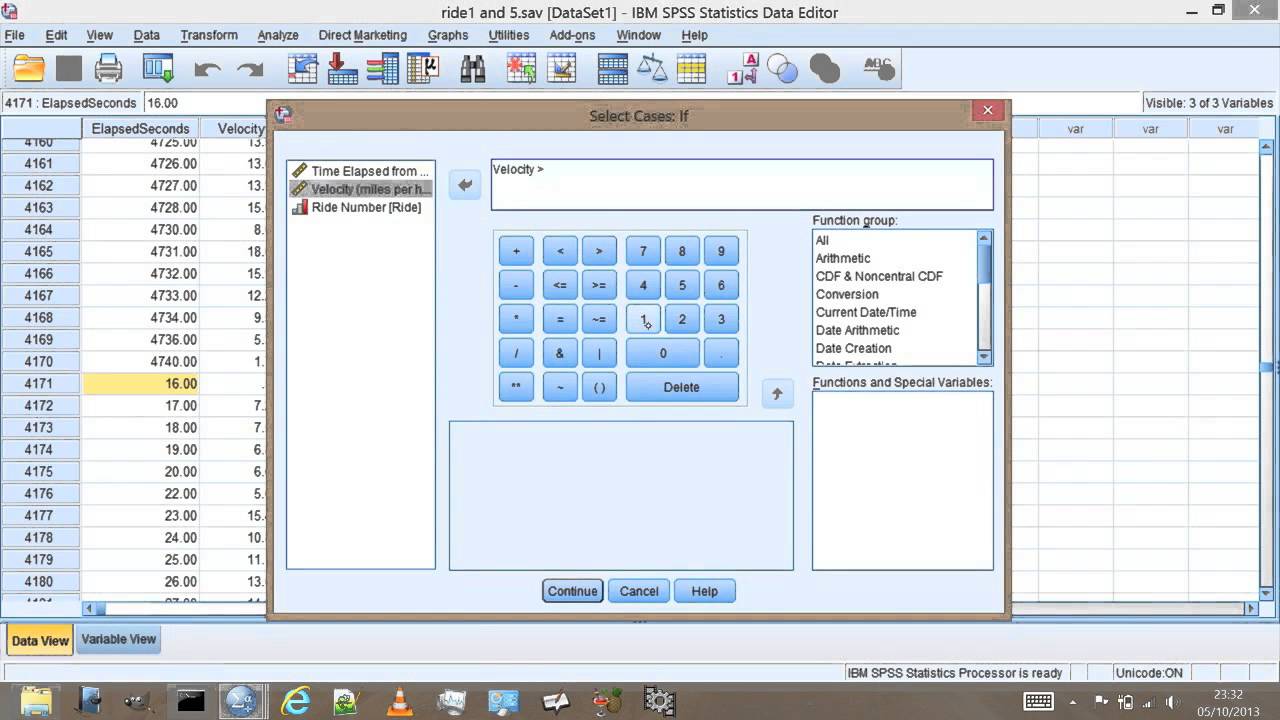
Task: Click keypad number 5 button
Action: [682, 285]
